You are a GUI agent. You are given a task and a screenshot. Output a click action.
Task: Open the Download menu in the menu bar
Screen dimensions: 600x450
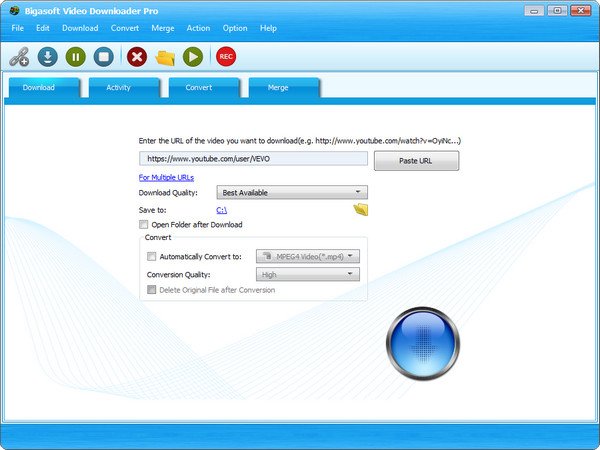tap(80, 28)
